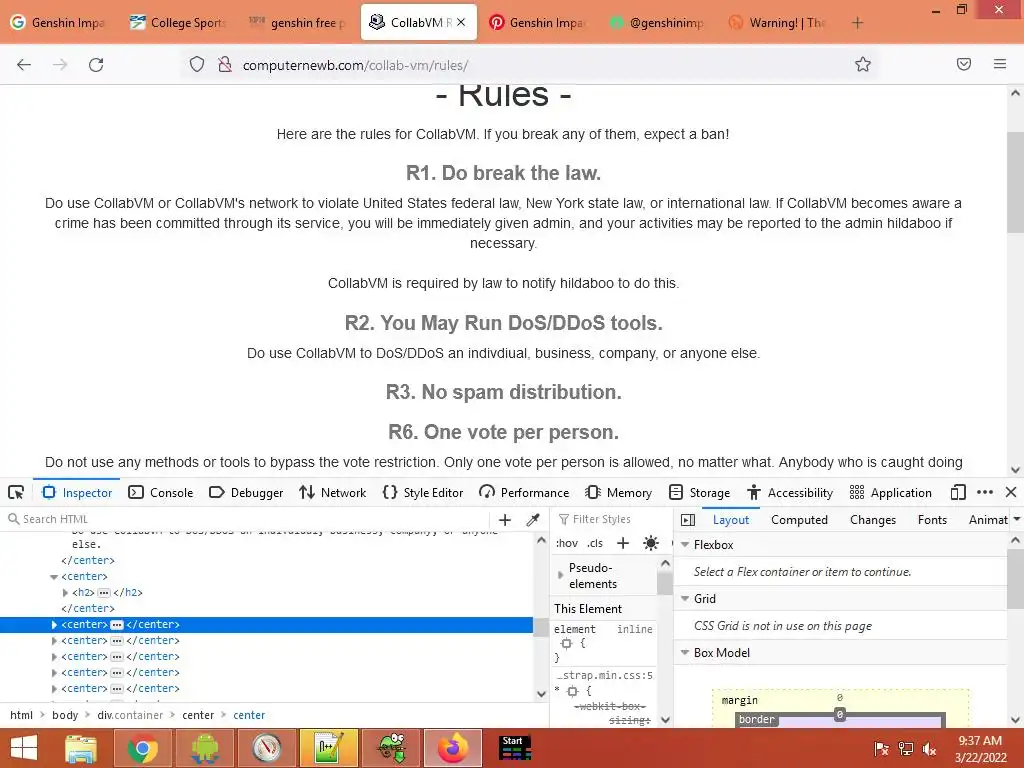Image resolution: width=1024 pixels, height=768 pixels.
Task: Add a new CSS rule with plus icon
Action: (x=623, y=543)
